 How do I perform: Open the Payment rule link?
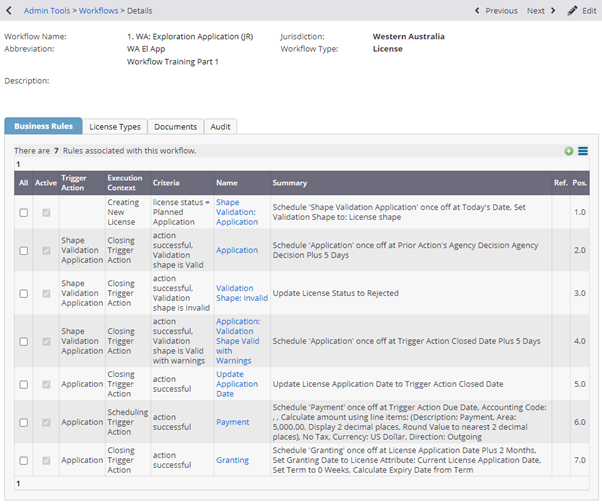[x=233, y=422]
